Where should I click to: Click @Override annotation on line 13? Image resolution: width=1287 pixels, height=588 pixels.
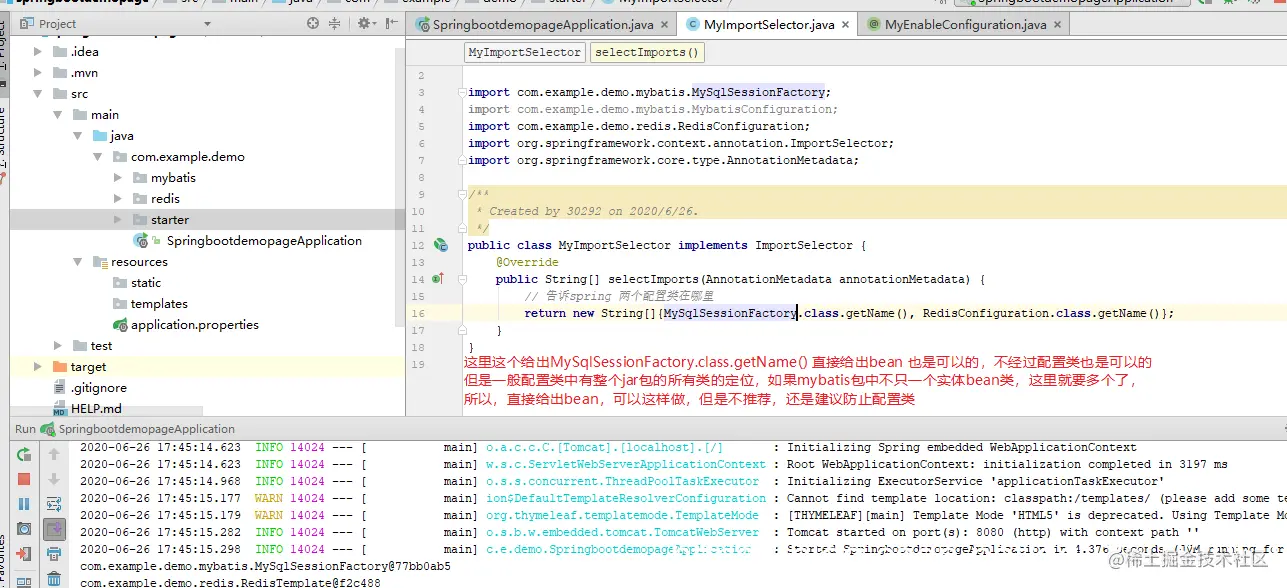coord(527,262)
